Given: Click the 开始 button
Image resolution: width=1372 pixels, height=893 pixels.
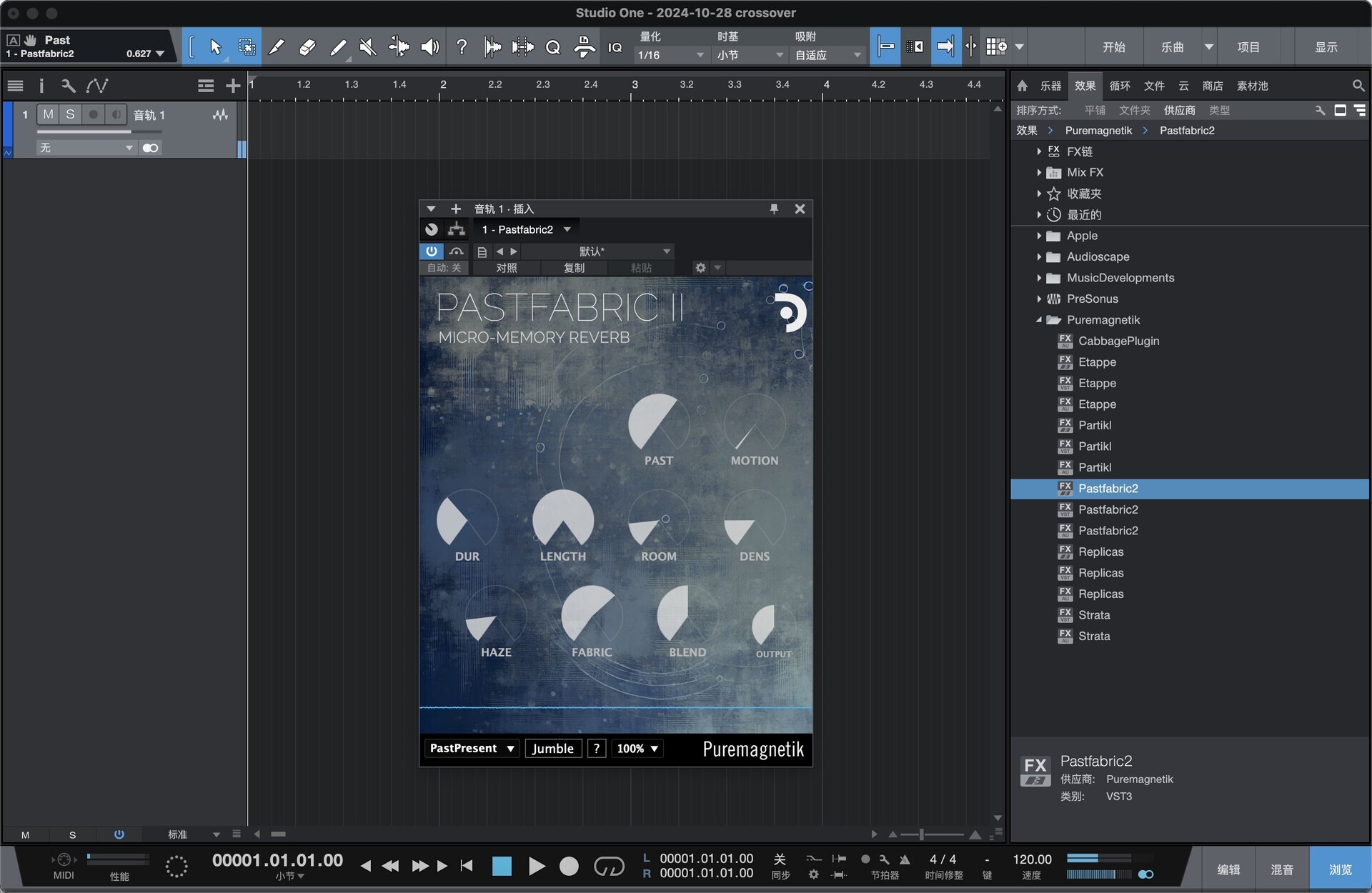Looking at the screenshot, I should [x=1113, y=47].
